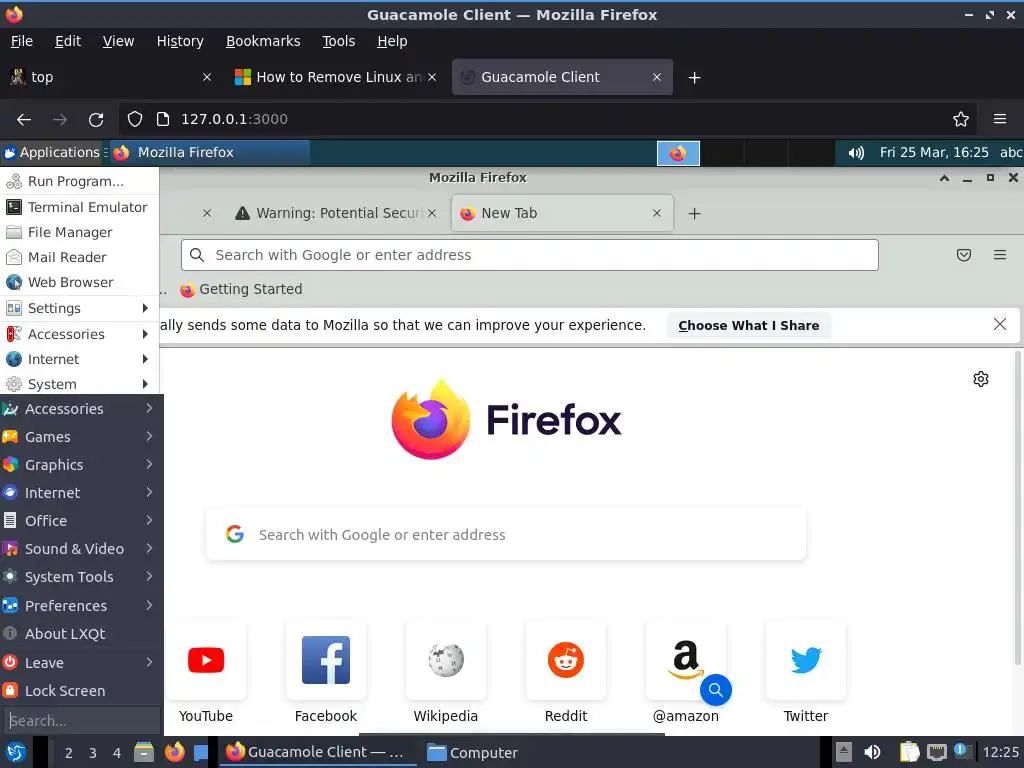Open Run Program... entry
This screenshot has width=1024, height=768.
click(x=79, y=181)
